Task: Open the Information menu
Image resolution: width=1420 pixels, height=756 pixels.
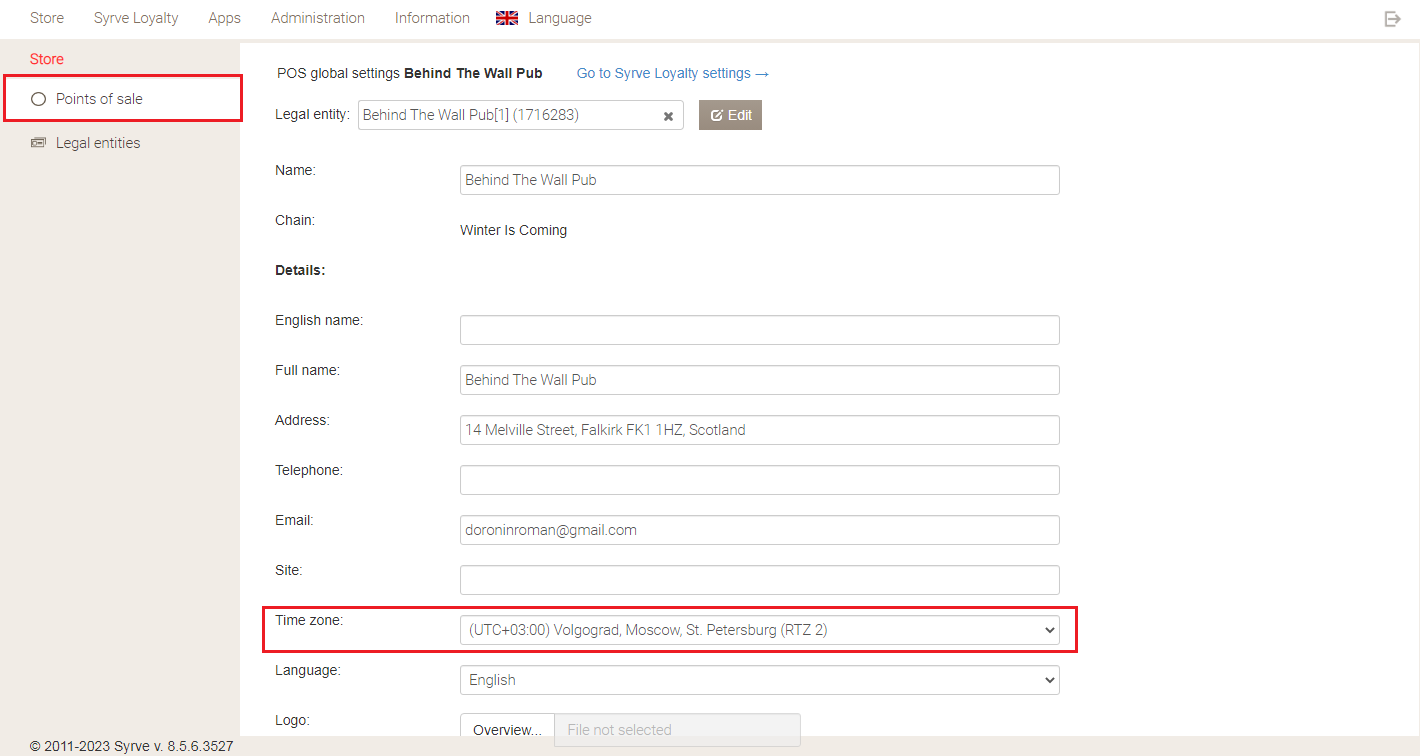Action: 432,18
